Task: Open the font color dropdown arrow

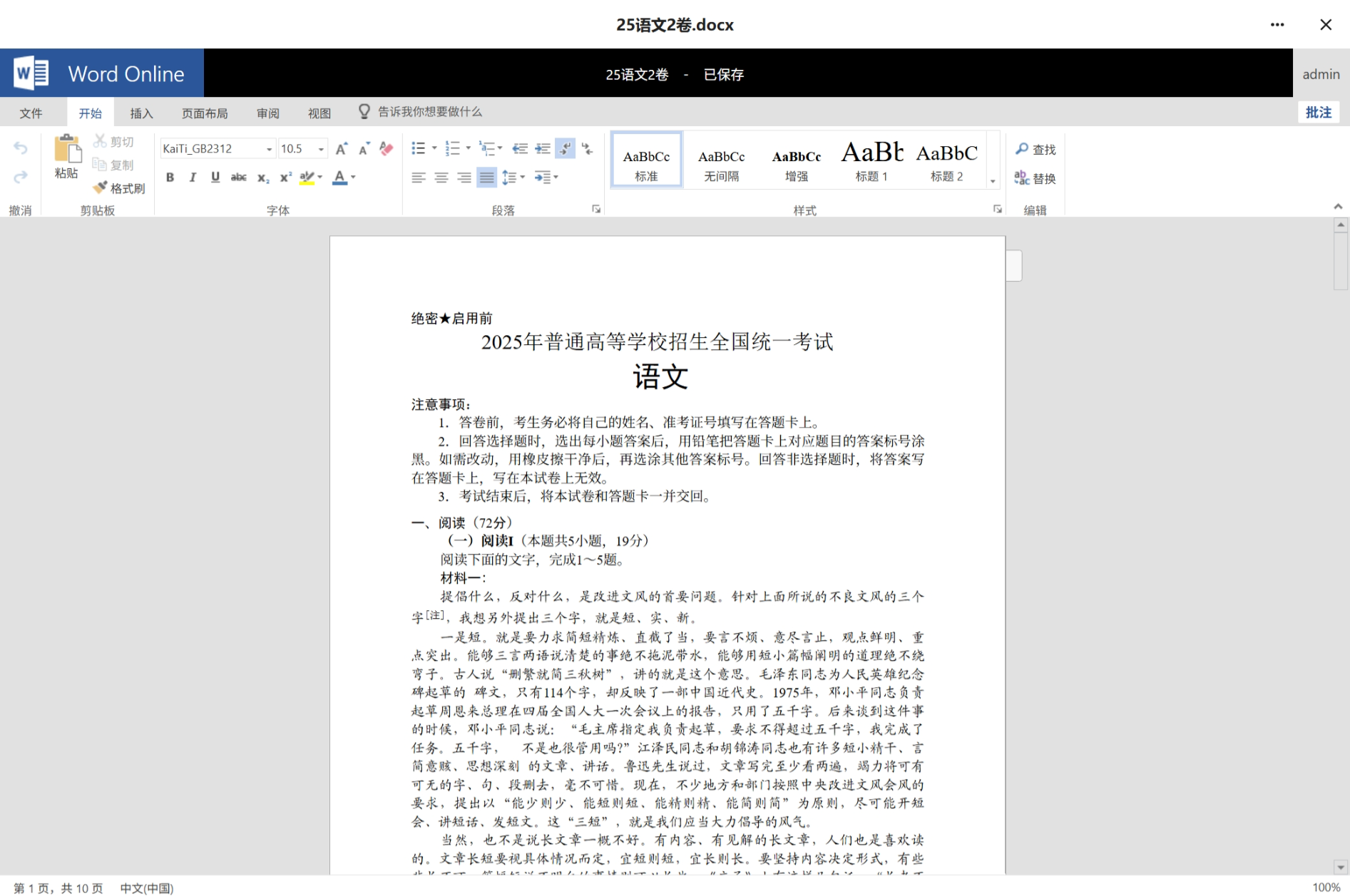Action: coord(353,177)
